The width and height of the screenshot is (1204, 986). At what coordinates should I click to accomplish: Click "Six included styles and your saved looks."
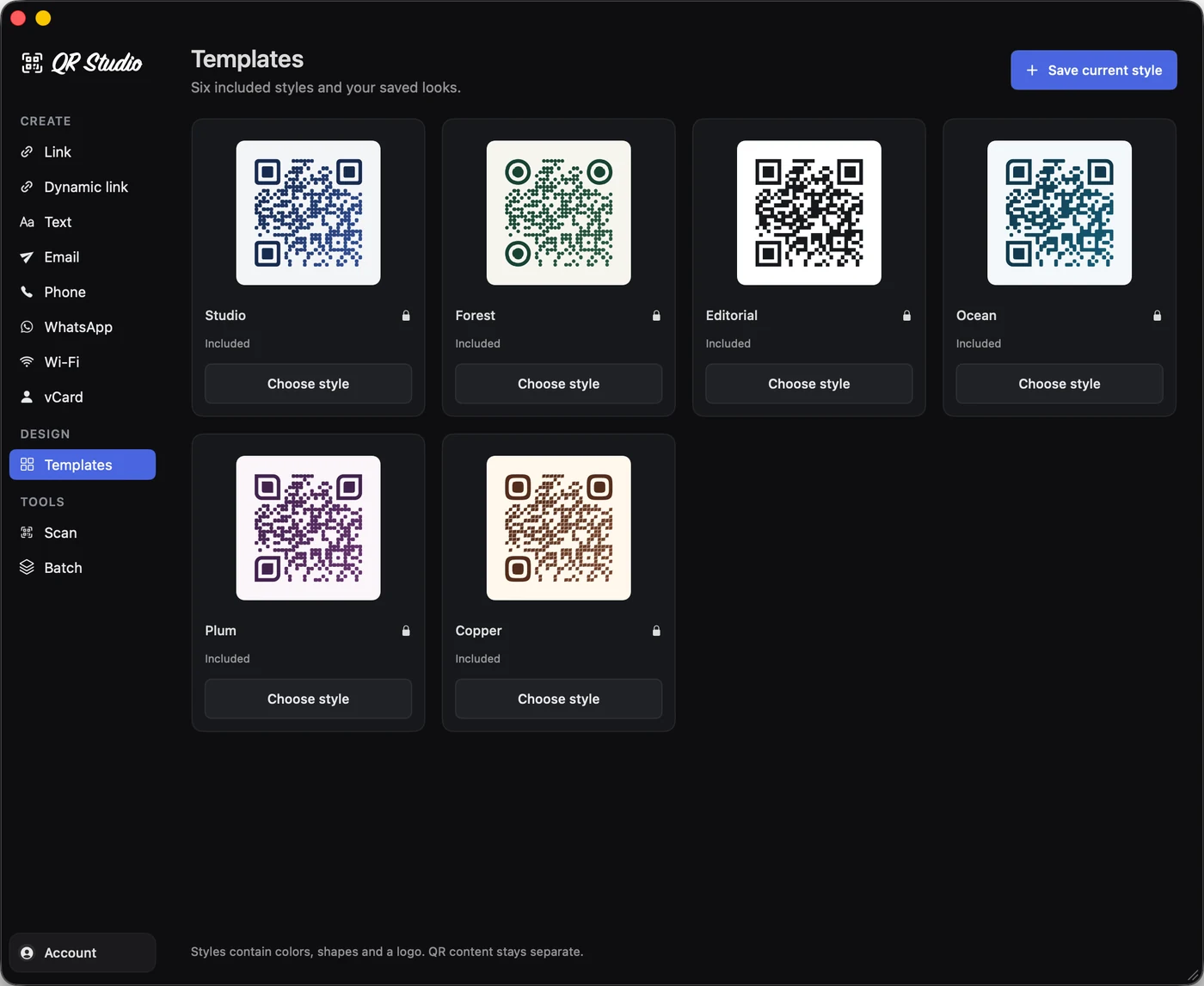coord(326,88)
